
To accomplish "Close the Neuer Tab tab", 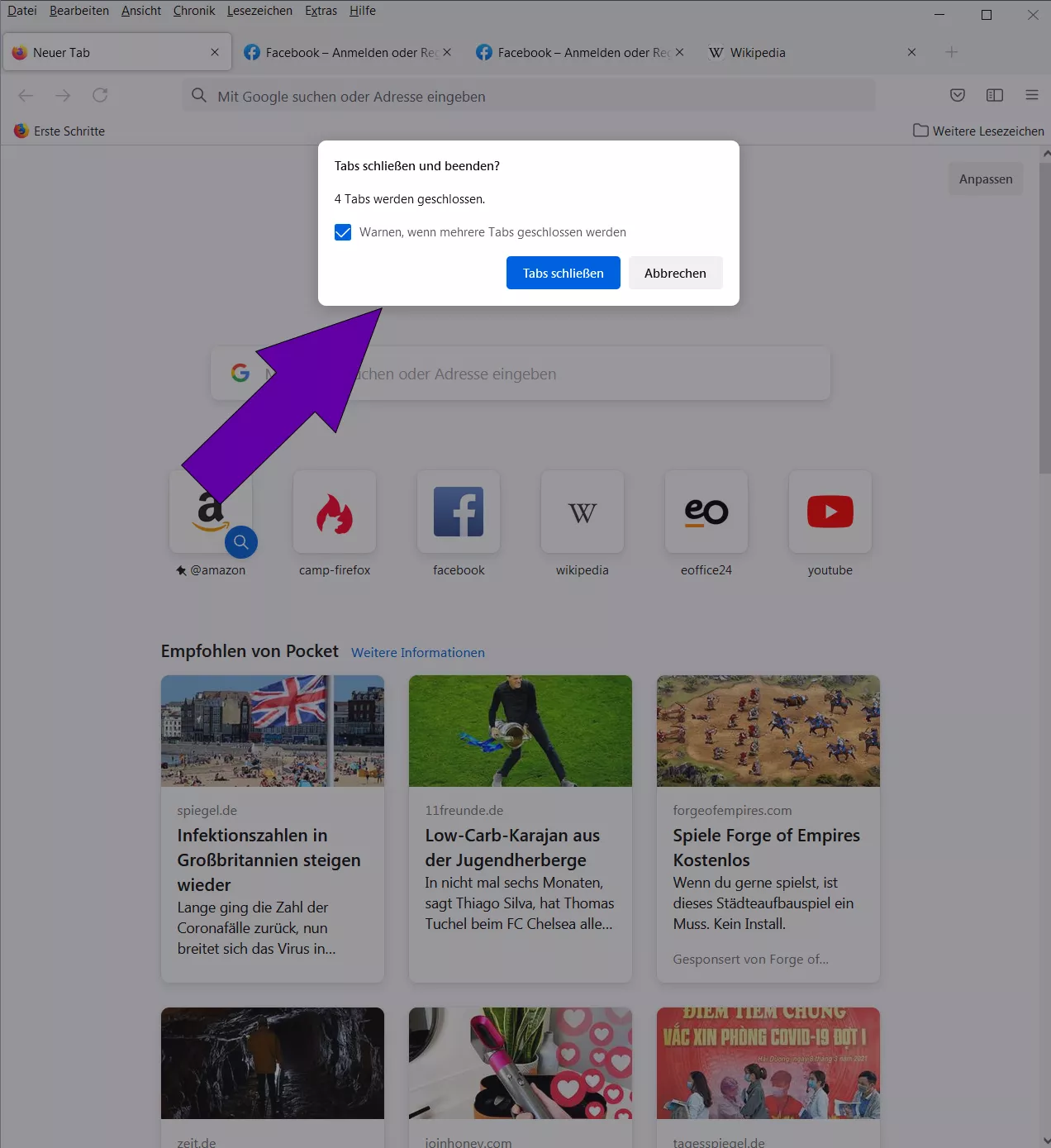I will (x=215, y=52).
